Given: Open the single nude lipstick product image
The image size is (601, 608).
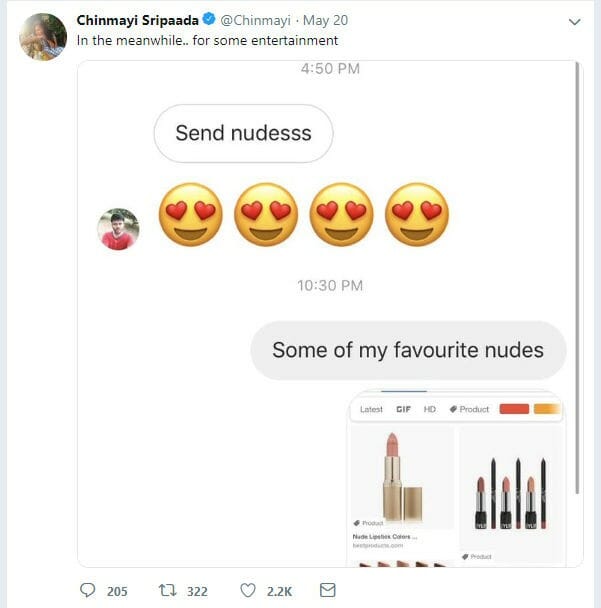Looking at the screenshot, I should click(x=400, y=475).
